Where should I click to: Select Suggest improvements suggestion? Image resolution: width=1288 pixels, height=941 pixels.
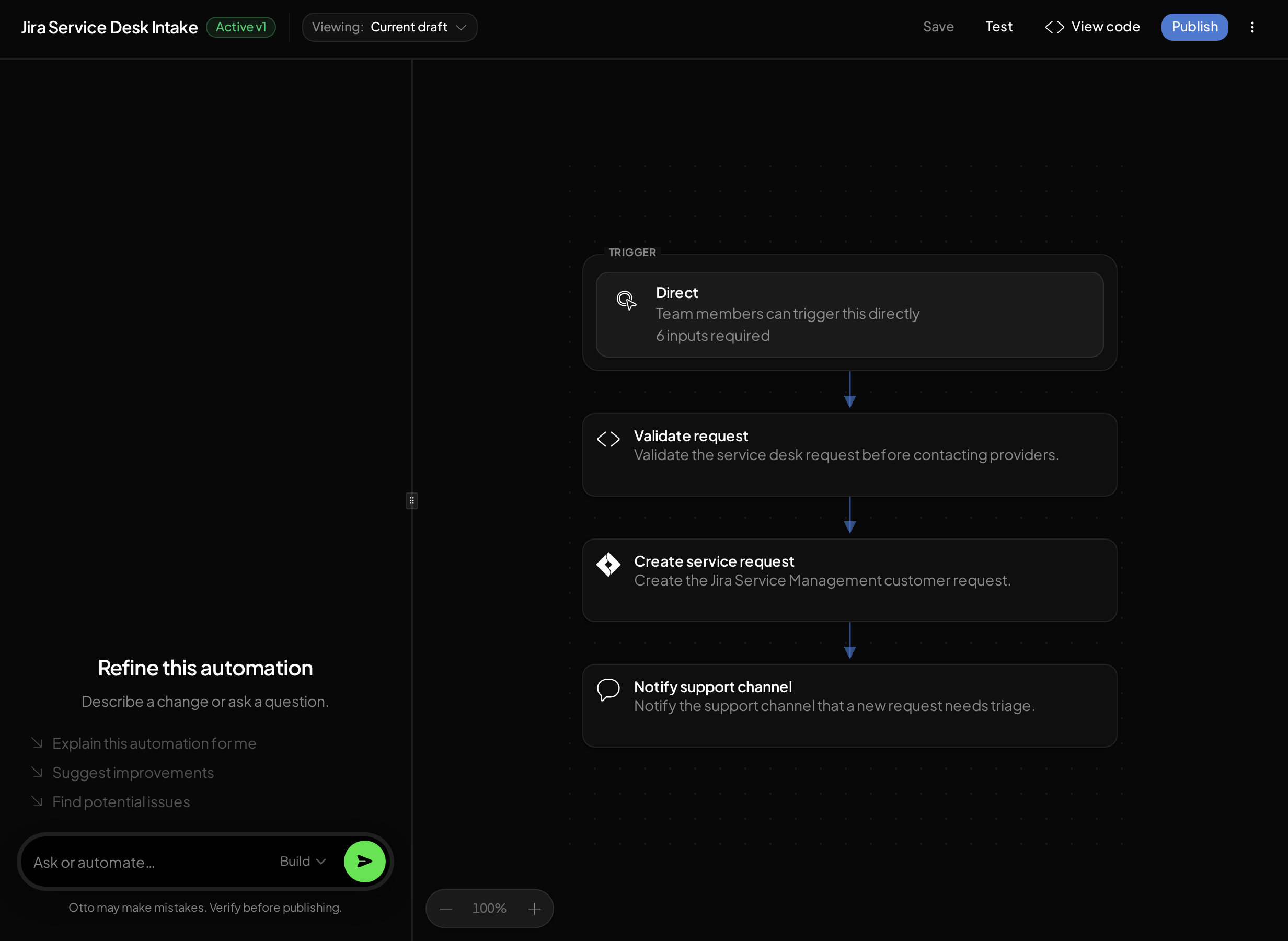coord(133,772)
